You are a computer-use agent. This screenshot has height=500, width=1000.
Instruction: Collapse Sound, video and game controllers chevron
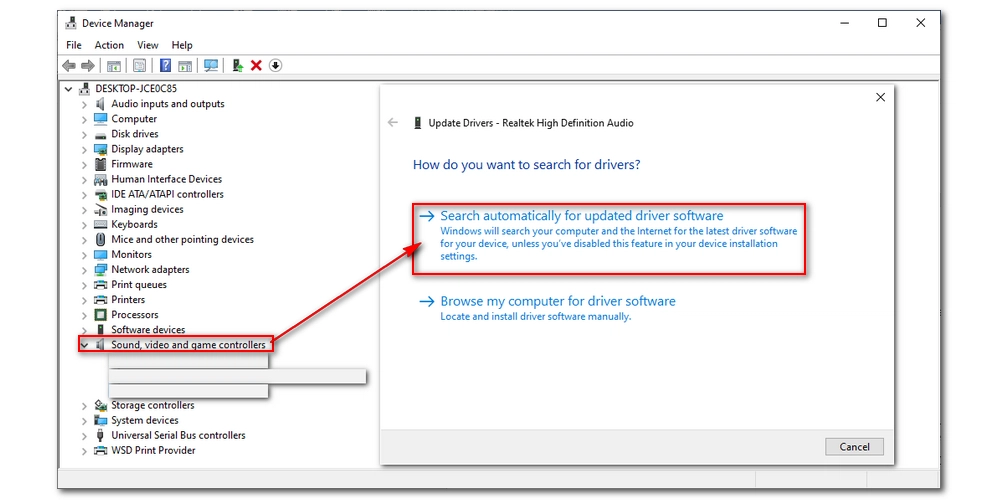click(x=84, y=345)
